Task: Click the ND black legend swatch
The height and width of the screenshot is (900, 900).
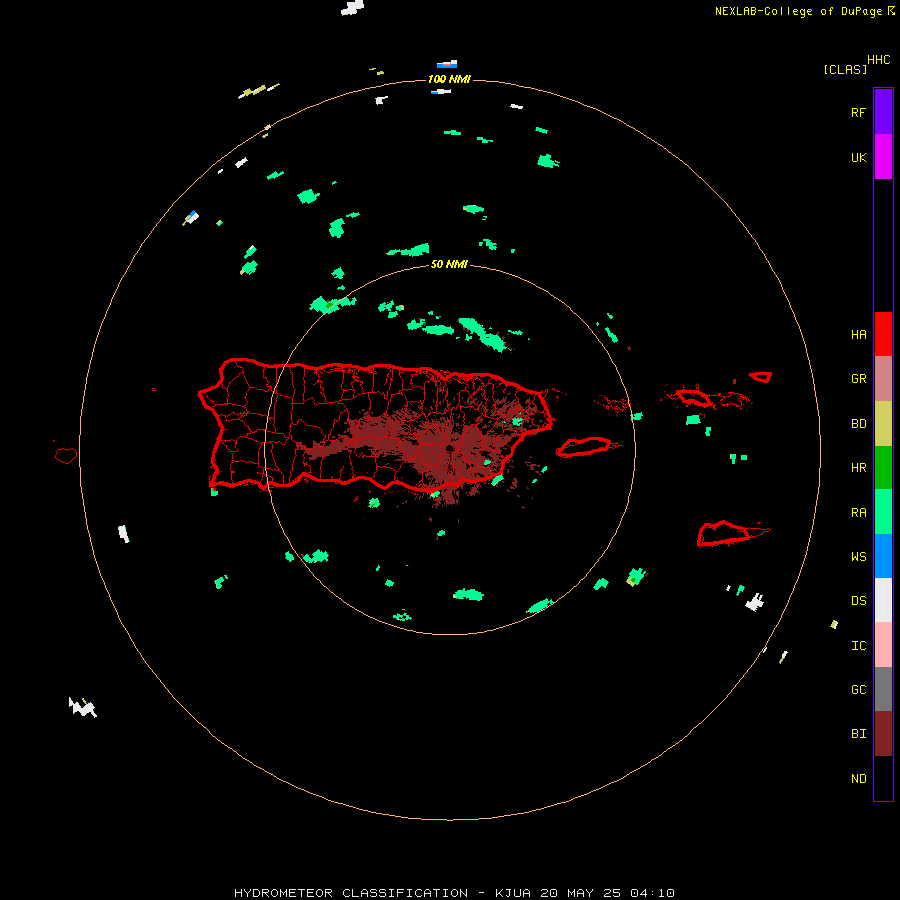Action: [883, 778]
